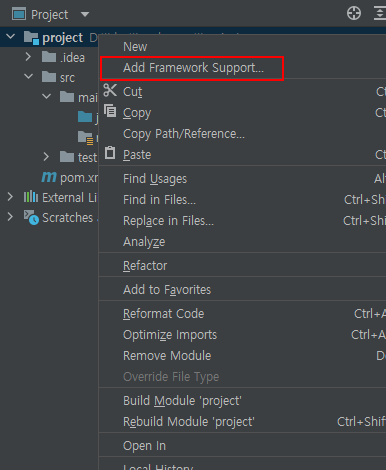The width and height of the screenshot is (386, 470).
Task: Click the Project tool window icon
Action: (19, 14)
